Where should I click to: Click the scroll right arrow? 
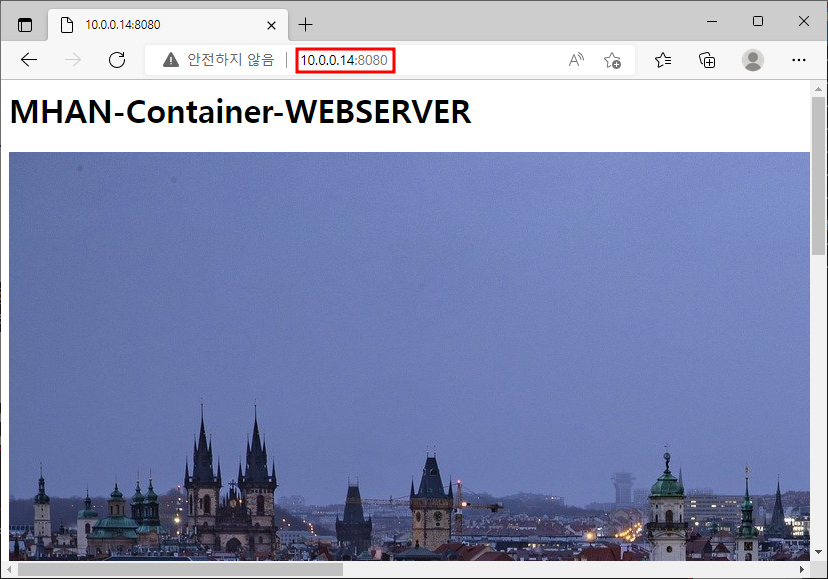(802, 569)
